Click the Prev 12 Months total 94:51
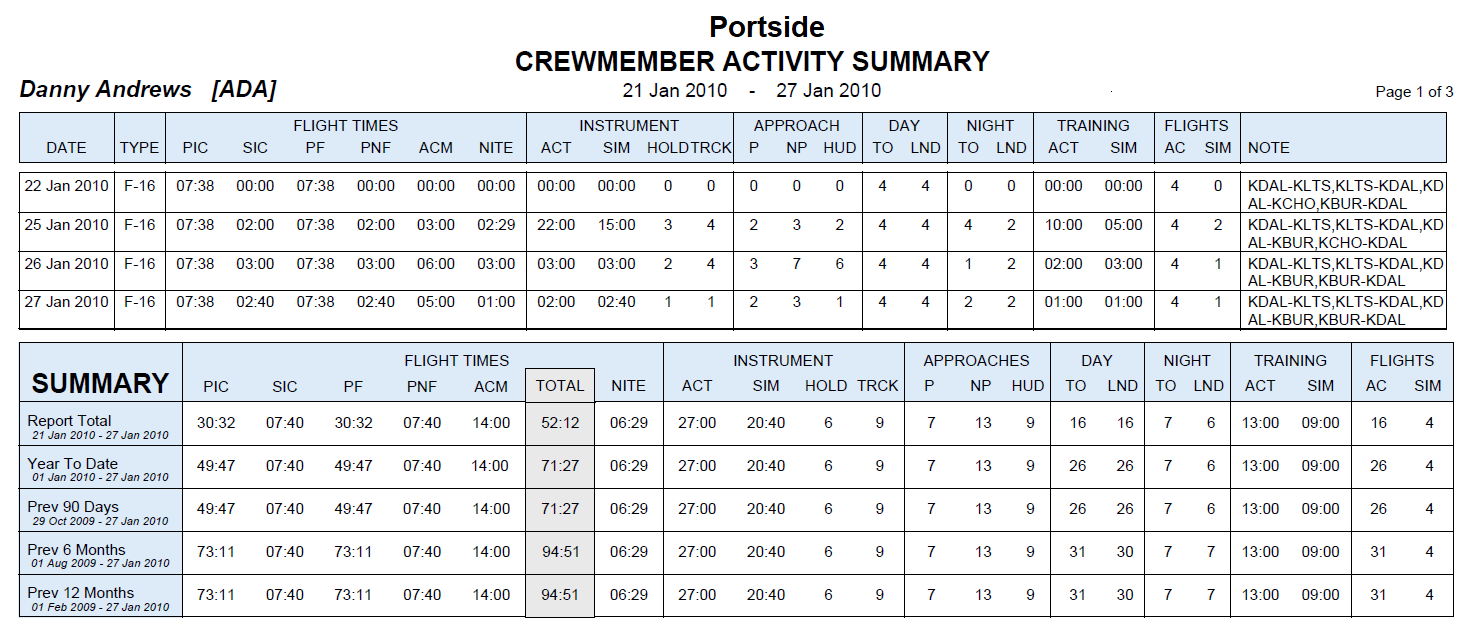 click(560, 595)
